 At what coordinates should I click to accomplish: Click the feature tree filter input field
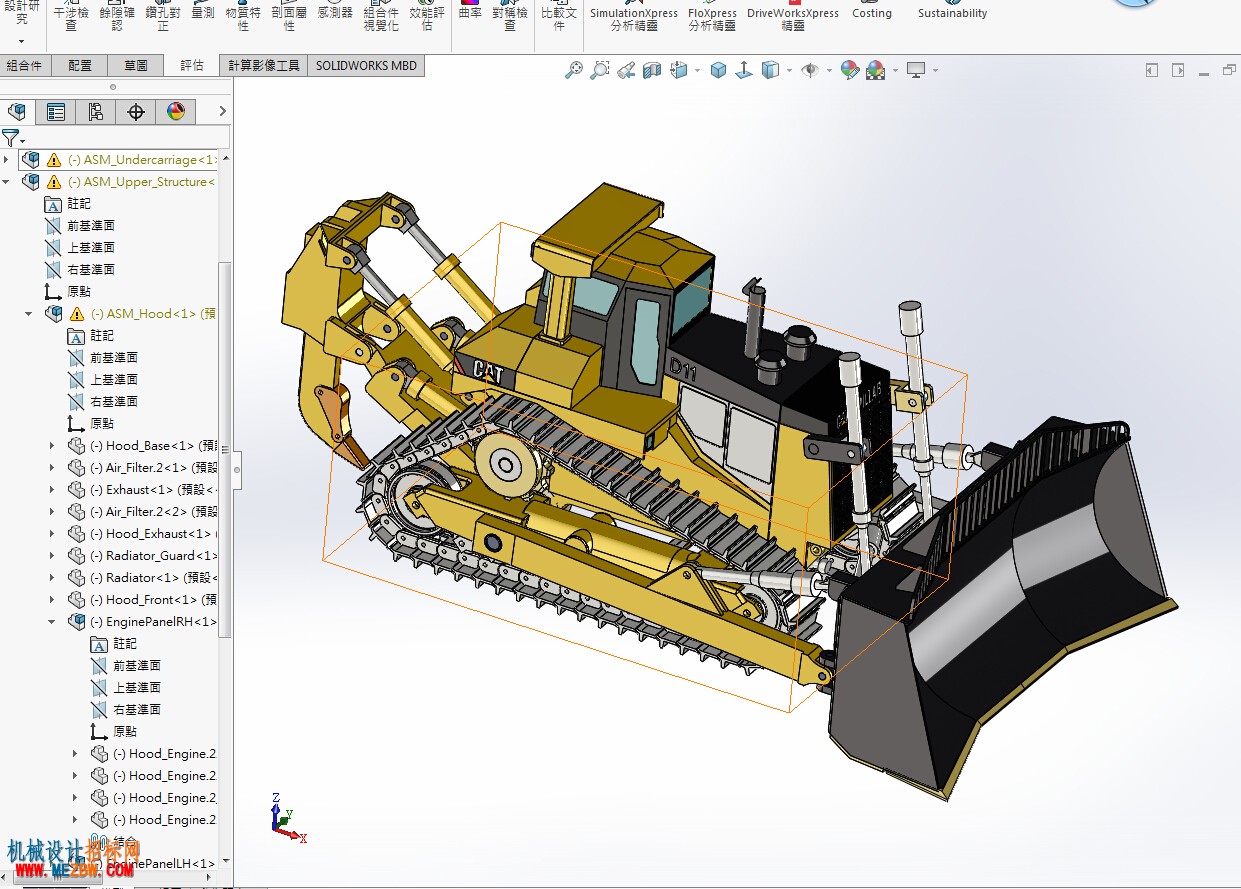tap(128, 137)
